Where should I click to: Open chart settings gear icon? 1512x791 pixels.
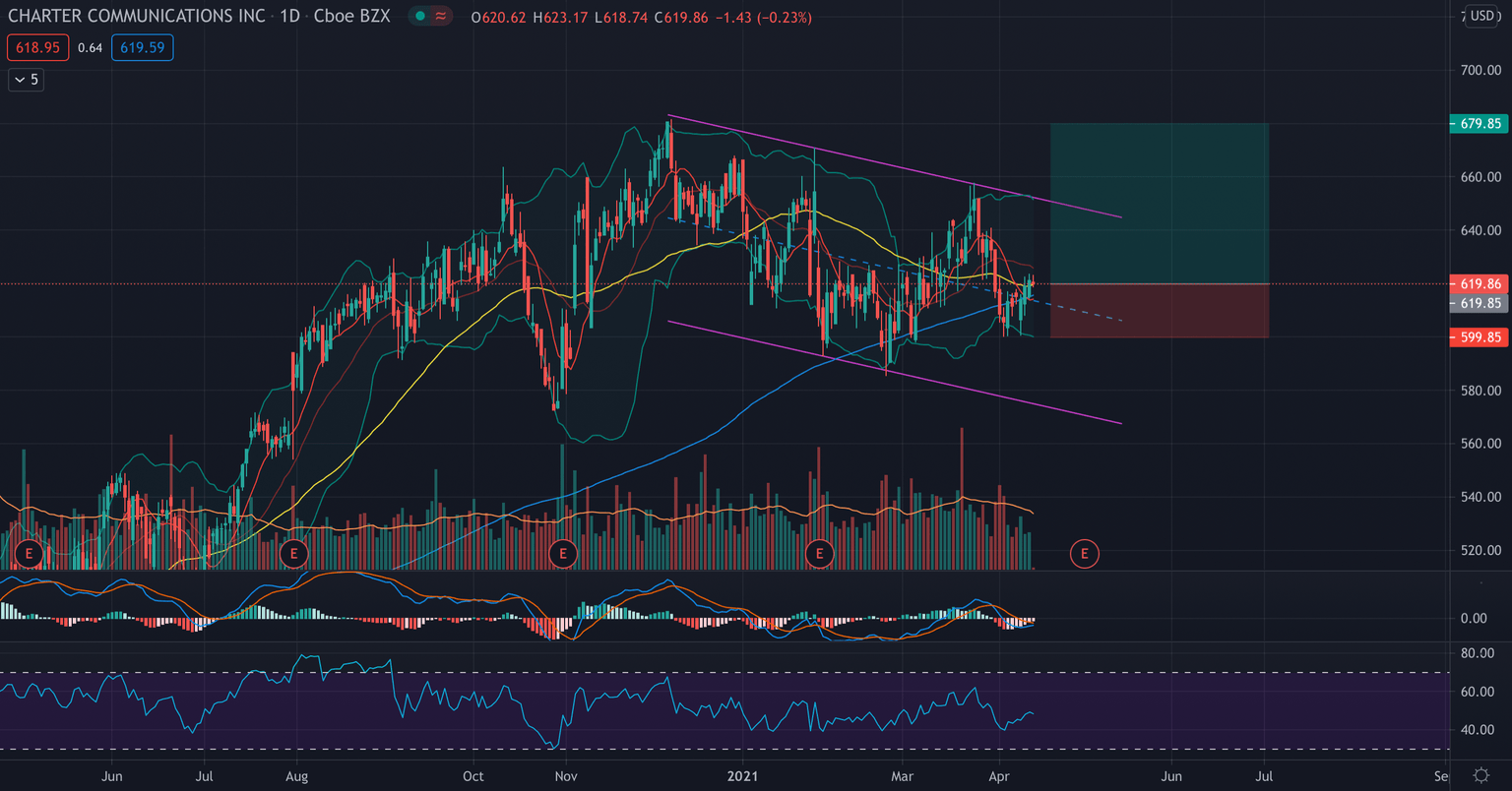[x=1480, y=776]
